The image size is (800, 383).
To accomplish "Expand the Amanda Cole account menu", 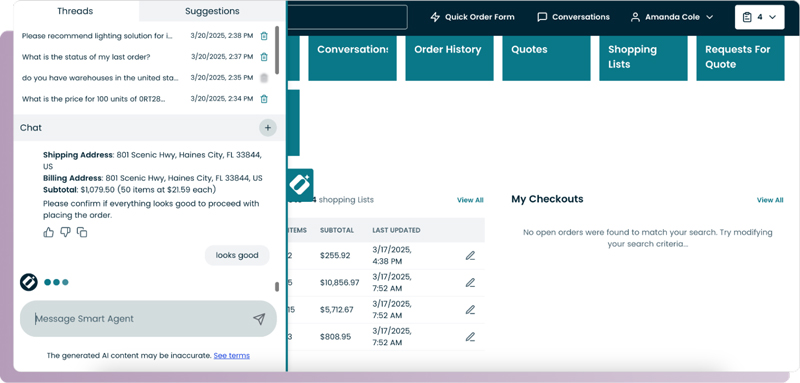I will pyautogui.click(x=671, y=17).
